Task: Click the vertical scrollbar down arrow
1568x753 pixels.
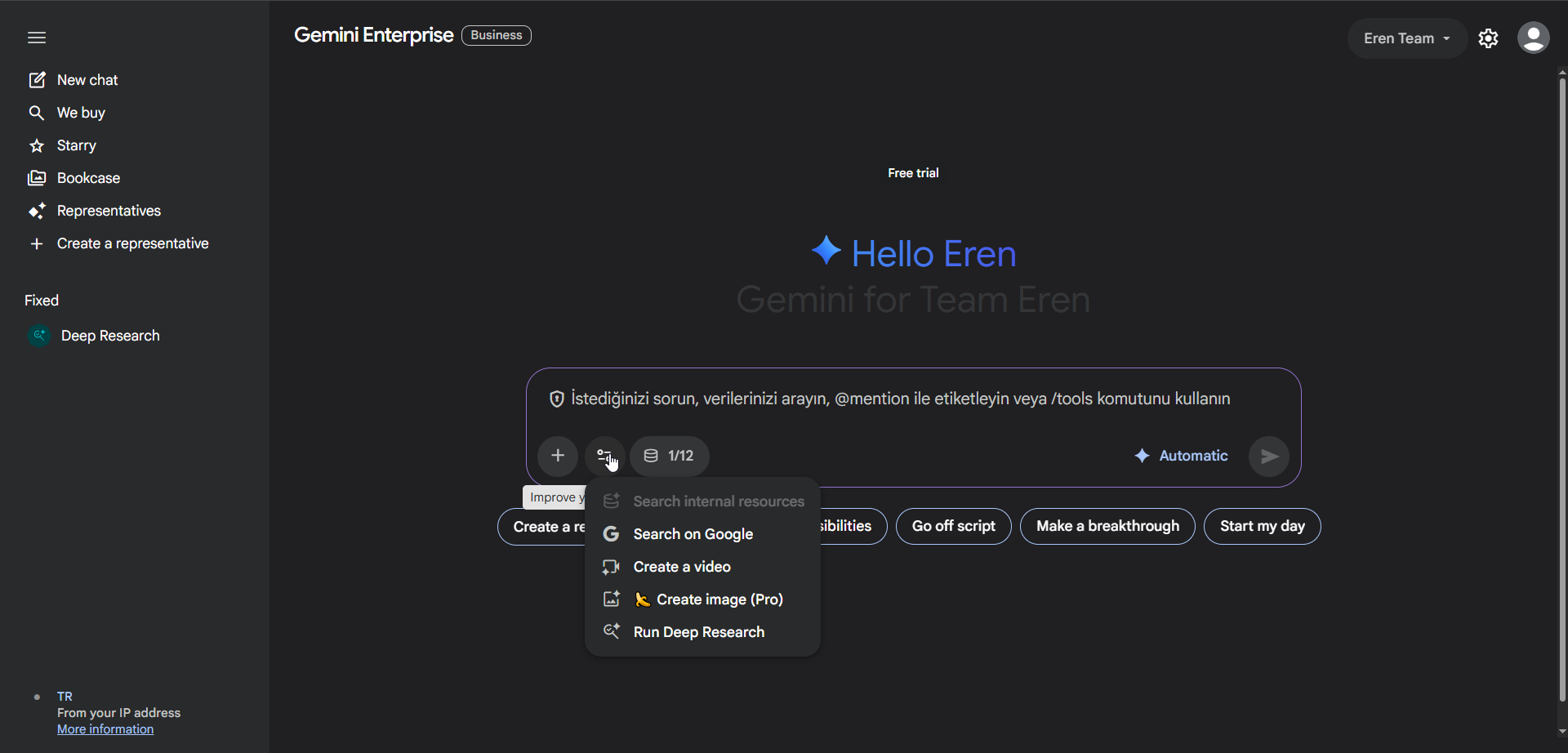Action: (1561, 732)
